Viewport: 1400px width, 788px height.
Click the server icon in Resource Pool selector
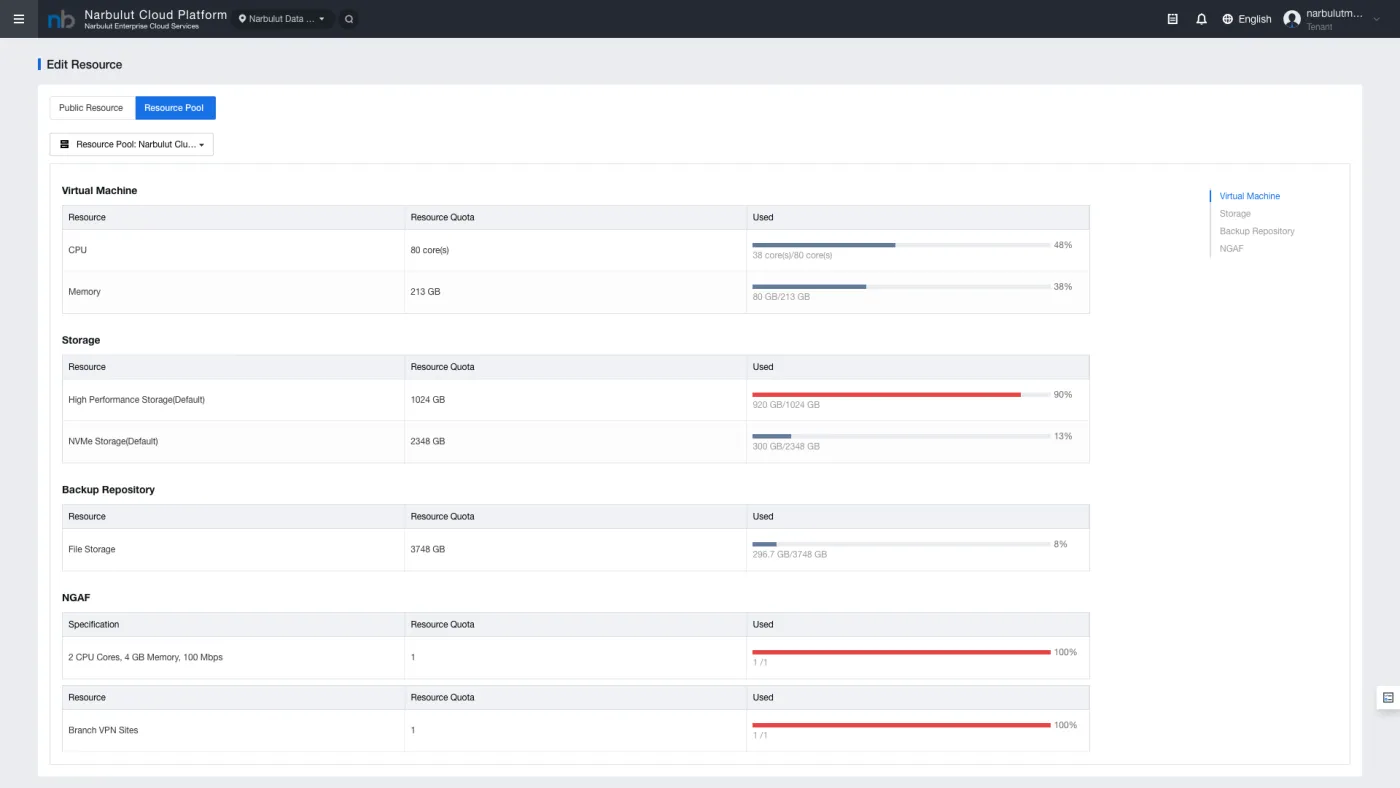click(x=65, y=145)
